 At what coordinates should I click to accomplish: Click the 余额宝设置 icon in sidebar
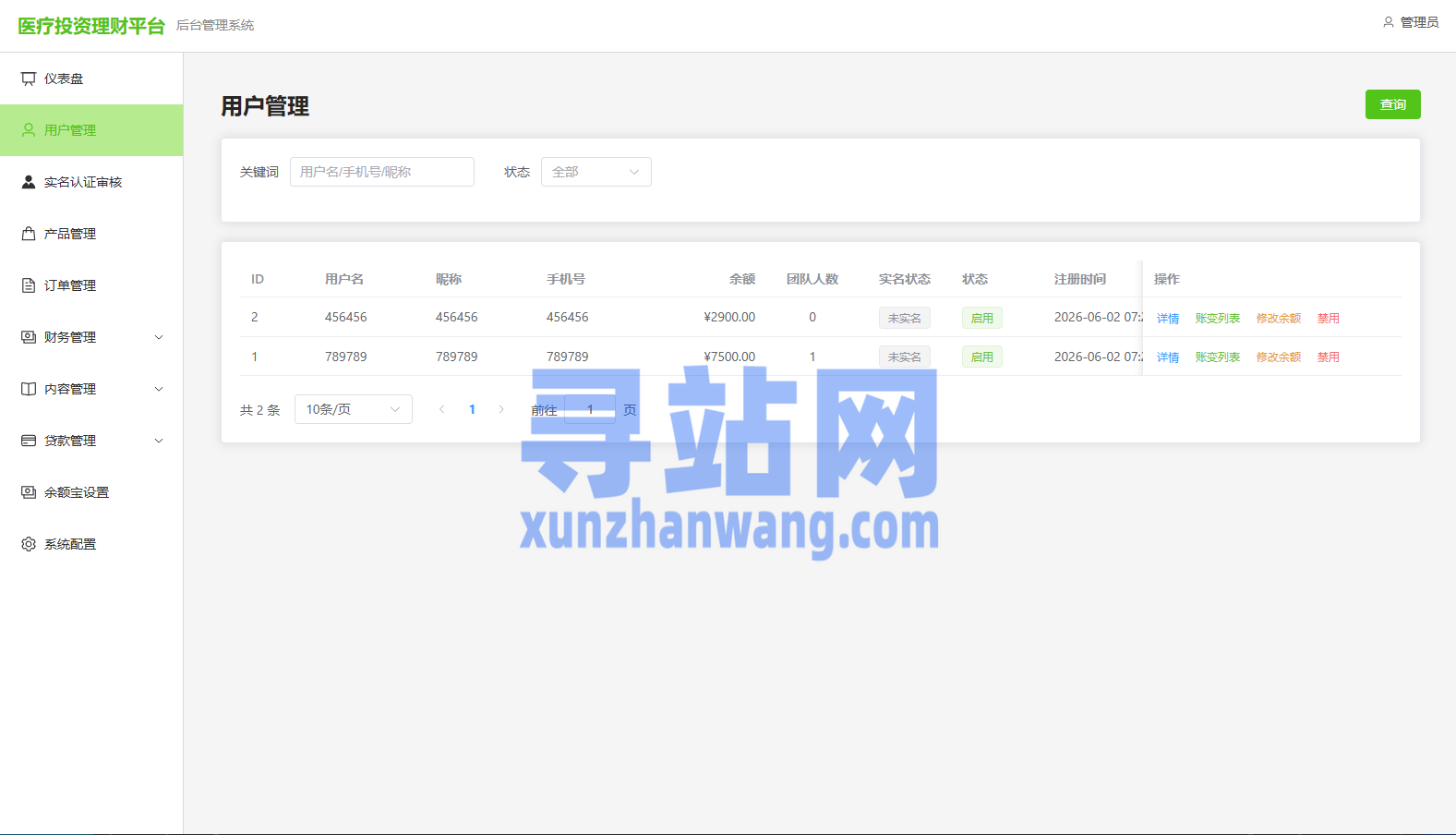tap(29, 492)
